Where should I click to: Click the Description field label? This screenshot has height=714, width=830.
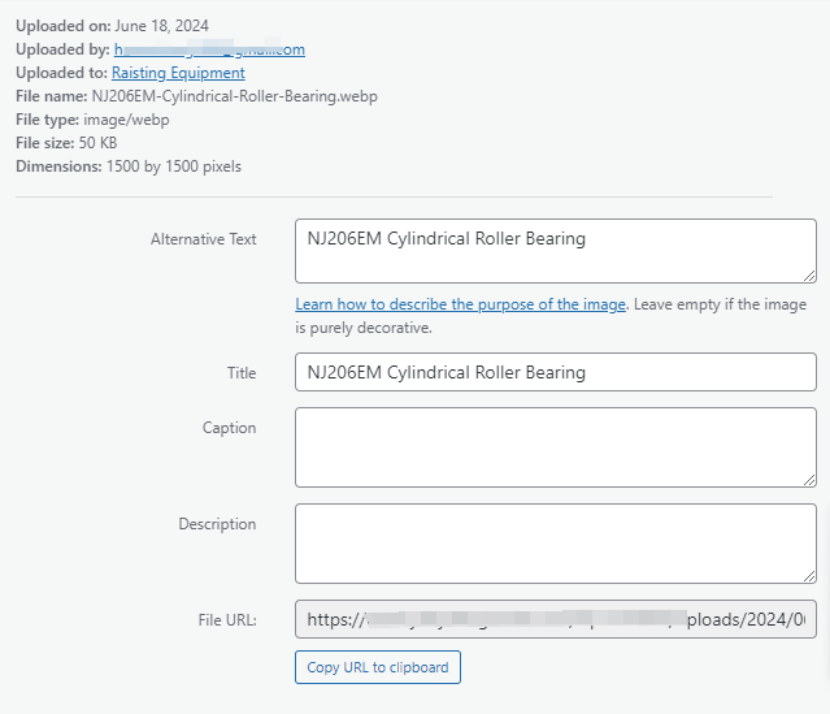click(x=217, y=524)
